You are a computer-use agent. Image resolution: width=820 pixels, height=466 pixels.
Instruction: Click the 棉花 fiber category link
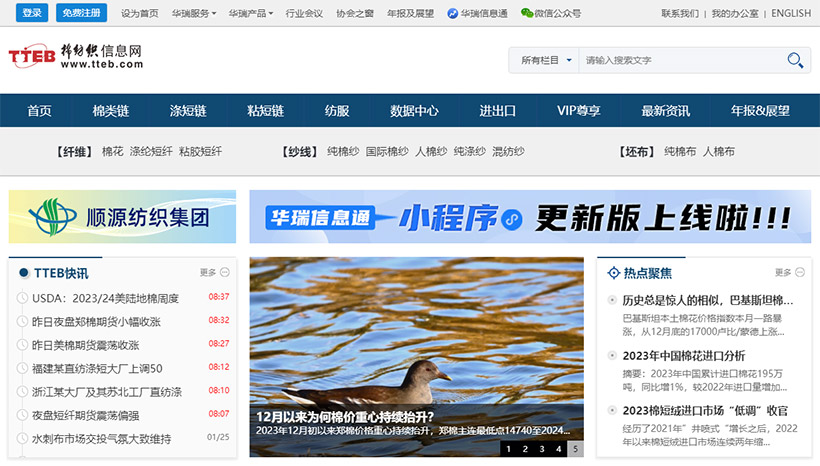(x=113, y=152)
